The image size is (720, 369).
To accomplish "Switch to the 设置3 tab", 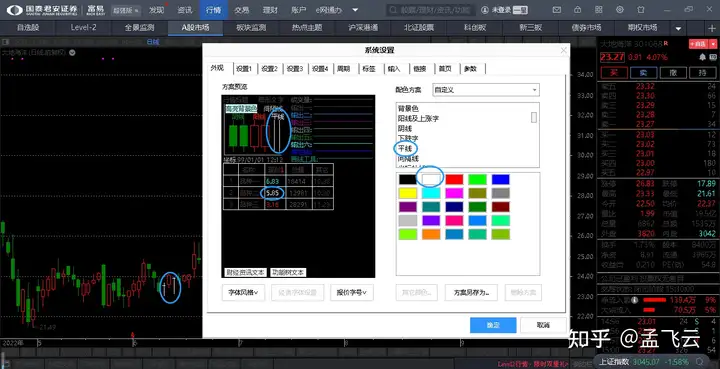I will 295,69.
